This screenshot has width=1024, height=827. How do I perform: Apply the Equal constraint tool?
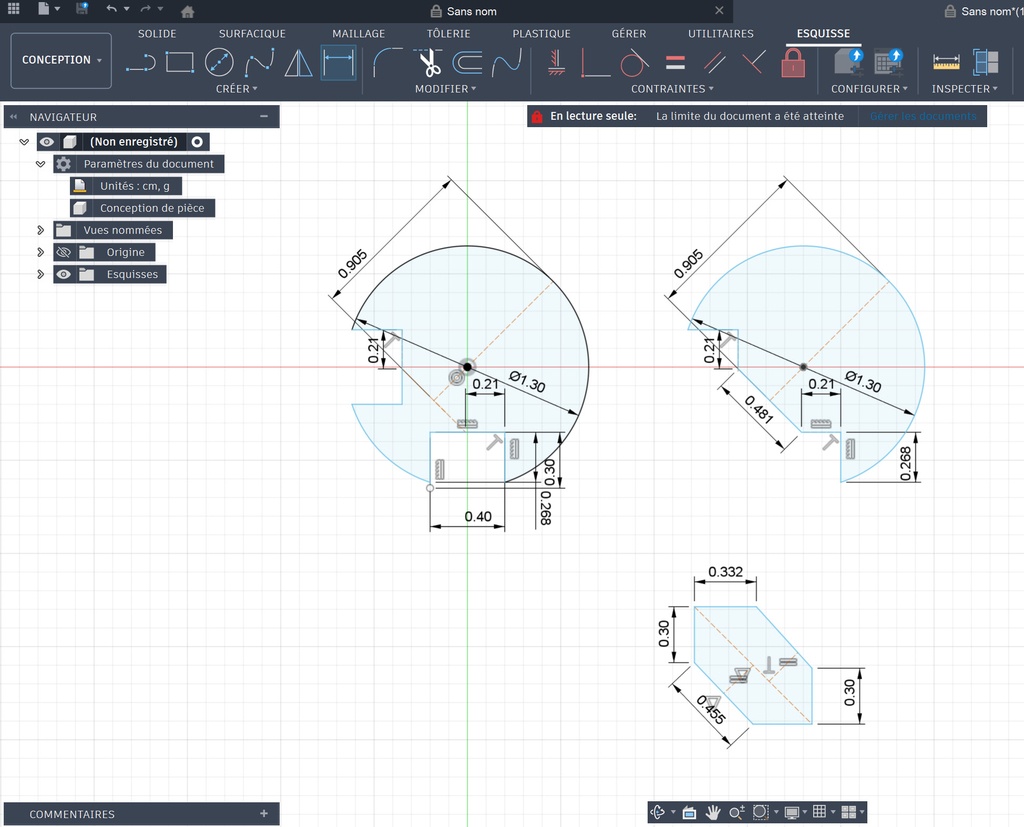pos(675,63)
